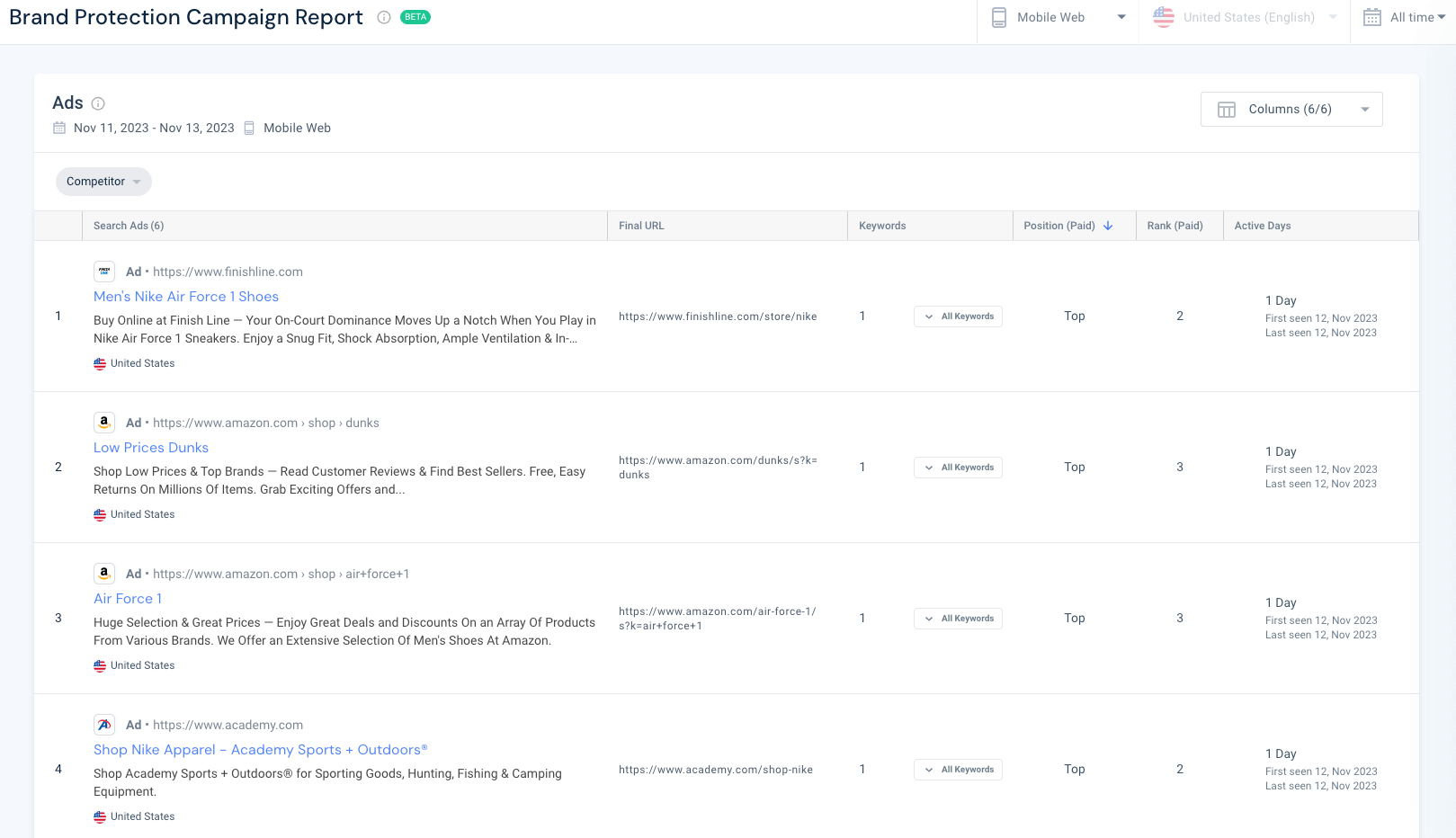This screenshot has width=1456, height=838.
Task: Click the BETA badge
Action: [415, 17]
